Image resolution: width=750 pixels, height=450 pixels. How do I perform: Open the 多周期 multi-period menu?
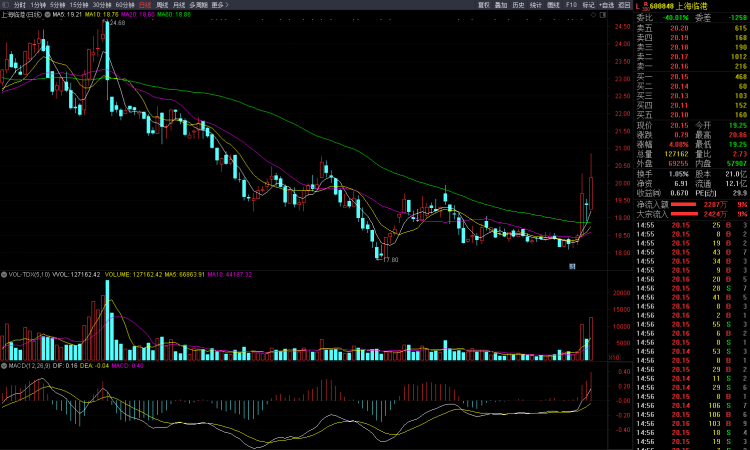click(199, 5)
